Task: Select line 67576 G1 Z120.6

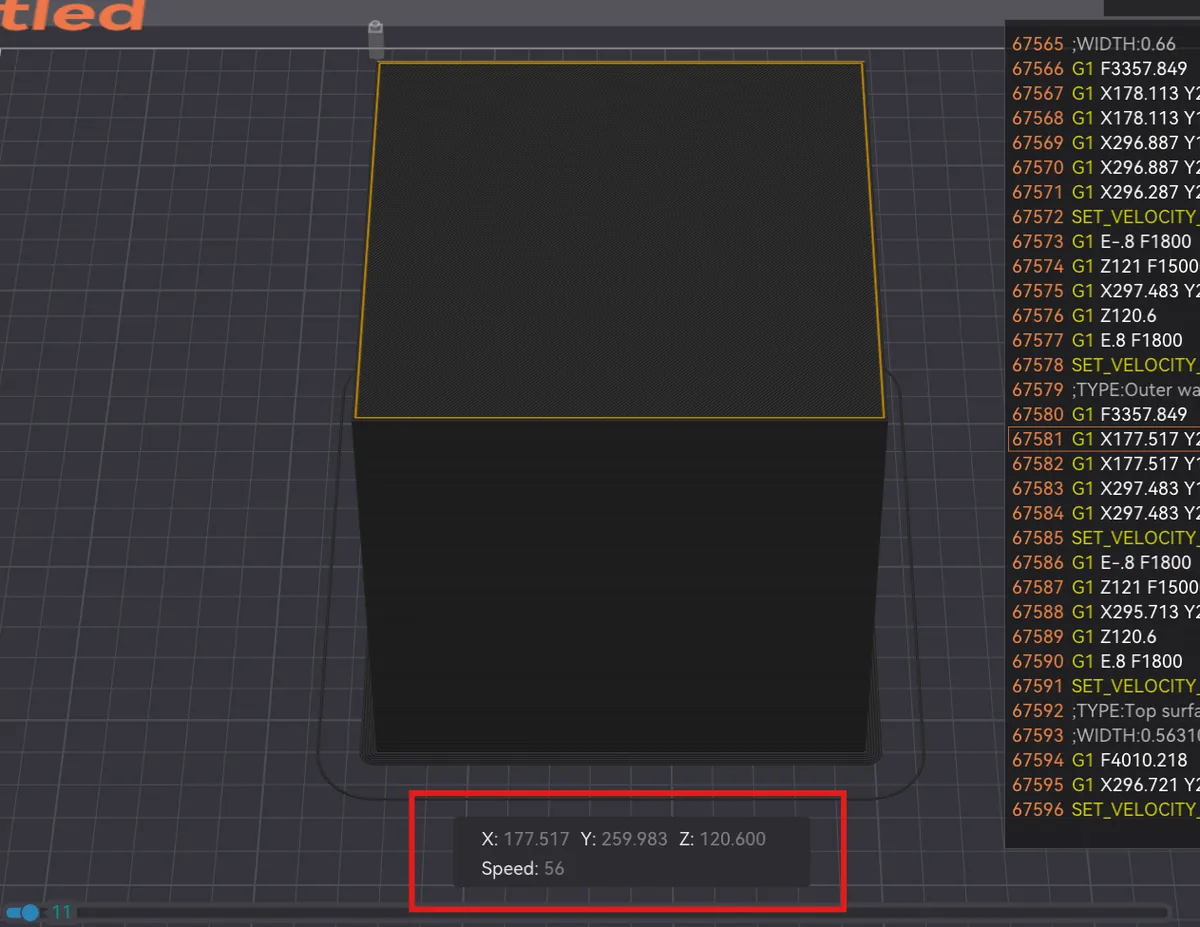Action: (x=1104, y=316)
